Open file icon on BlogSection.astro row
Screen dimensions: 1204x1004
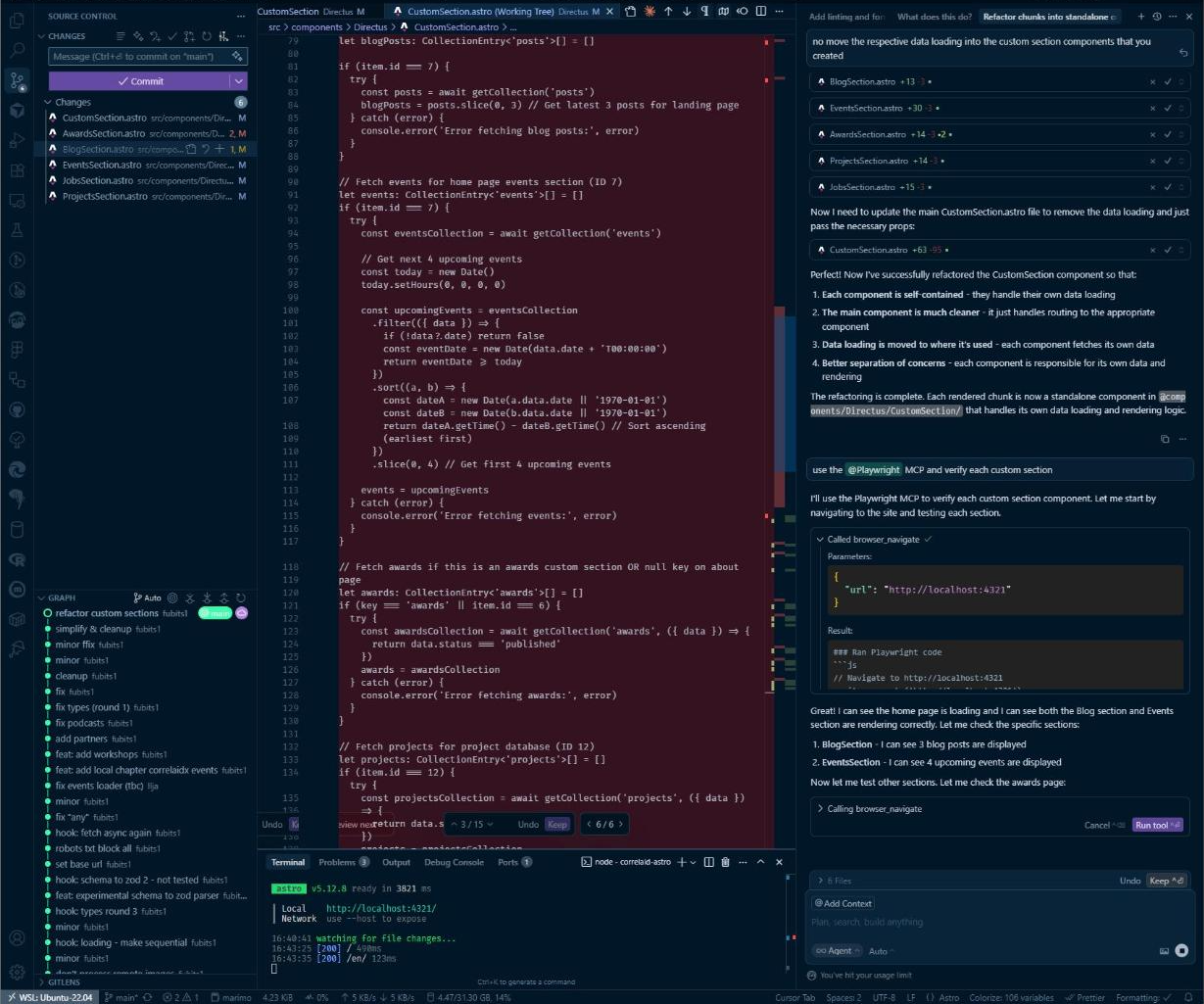[191, 149]
